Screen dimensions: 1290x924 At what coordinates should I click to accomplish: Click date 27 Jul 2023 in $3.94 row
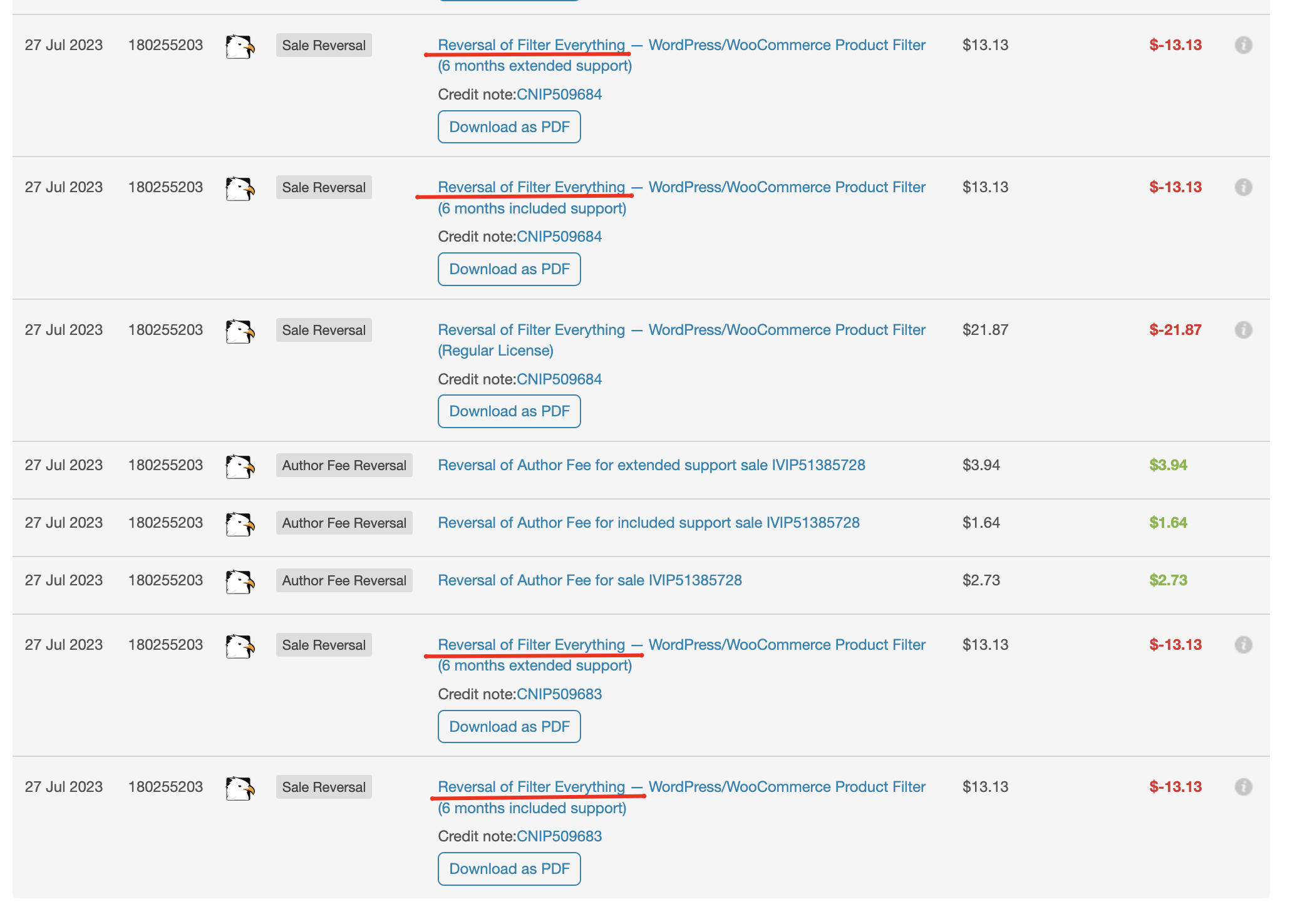(64, 465)
